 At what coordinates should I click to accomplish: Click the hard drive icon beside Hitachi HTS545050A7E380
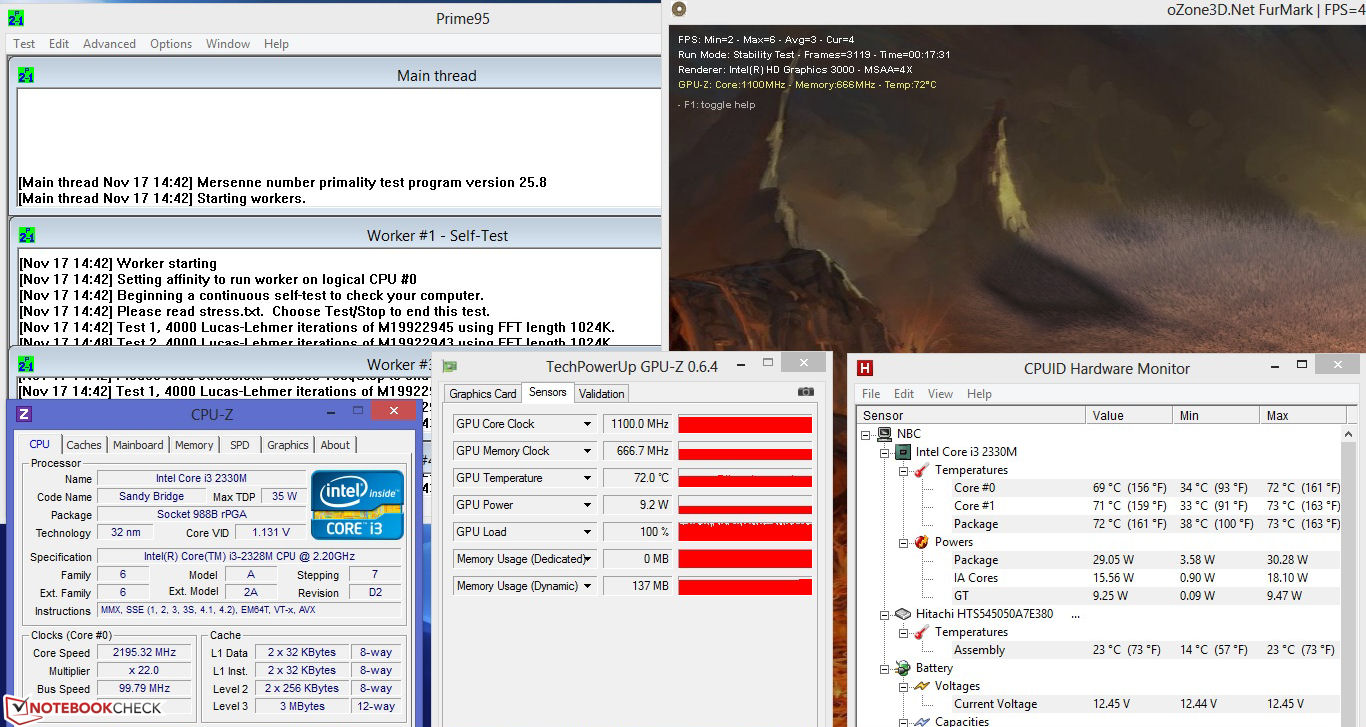click(x=903, y=614)
